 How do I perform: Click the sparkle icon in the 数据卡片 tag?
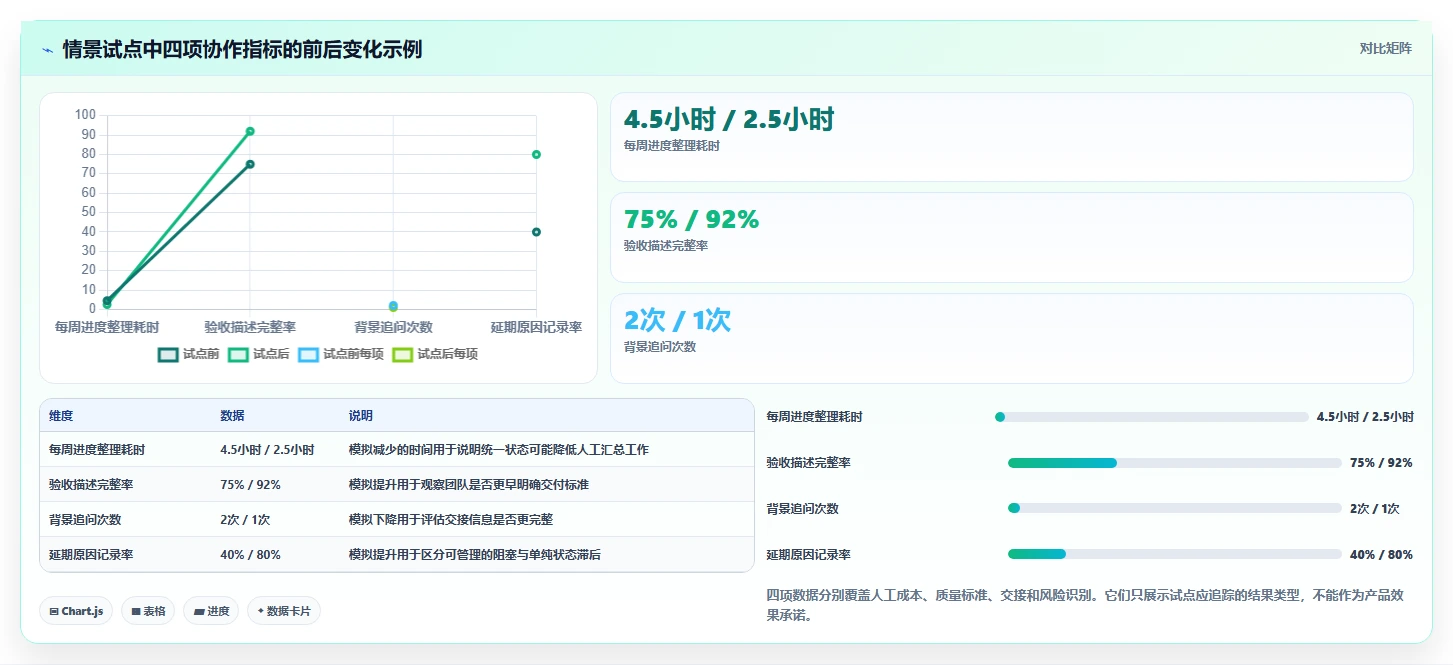coord(261,611)
